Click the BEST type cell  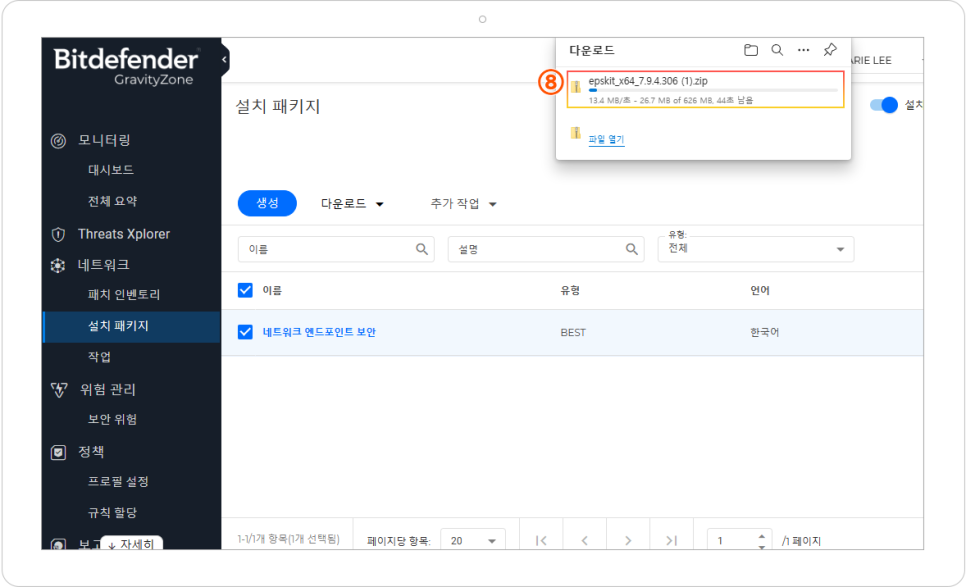pyautogui.click(x=573, y=333)
